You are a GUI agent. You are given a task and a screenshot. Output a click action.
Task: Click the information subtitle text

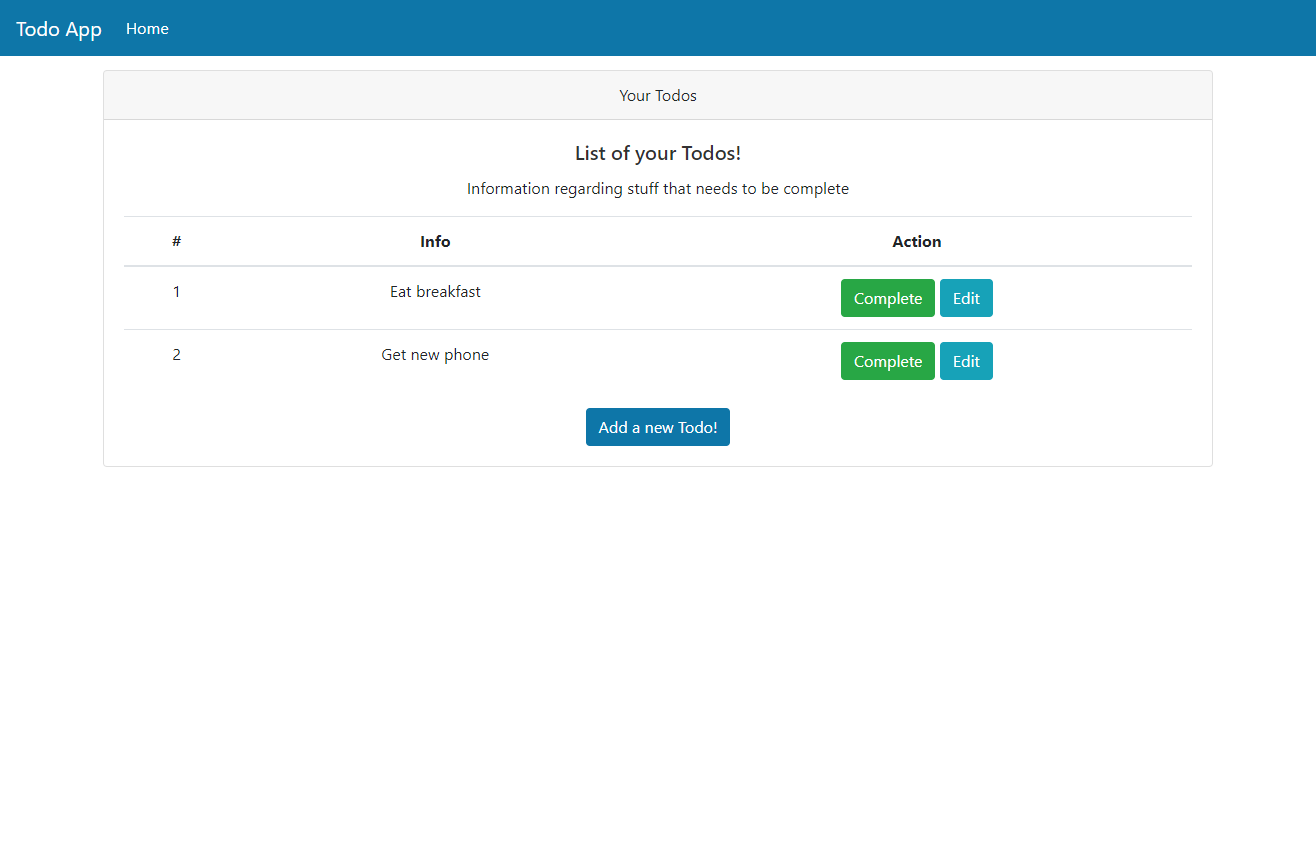(657, 188)
